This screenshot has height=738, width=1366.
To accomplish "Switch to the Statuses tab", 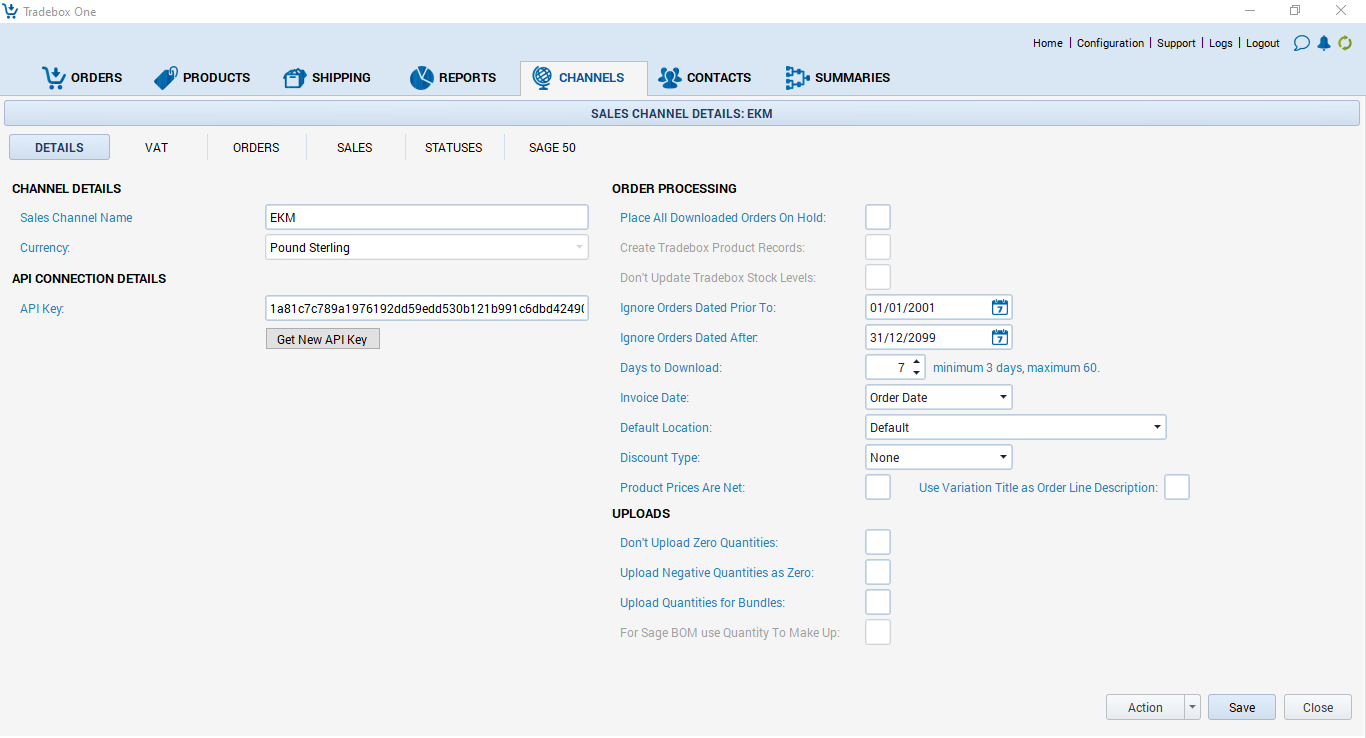I will tap(453, 147).
